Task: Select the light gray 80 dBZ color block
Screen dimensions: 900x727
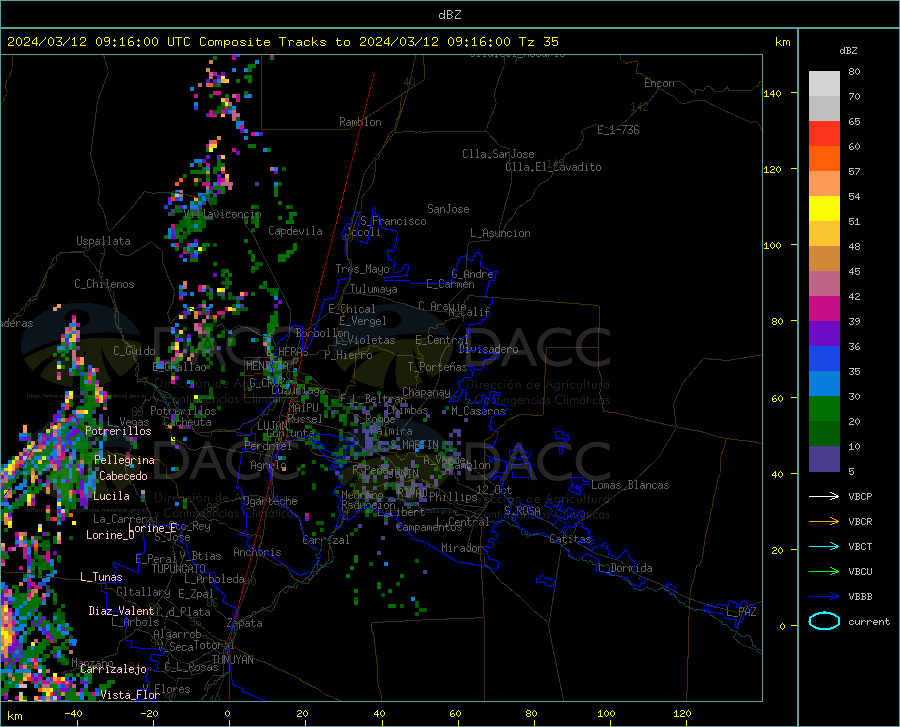Action: tap(824, 84)
